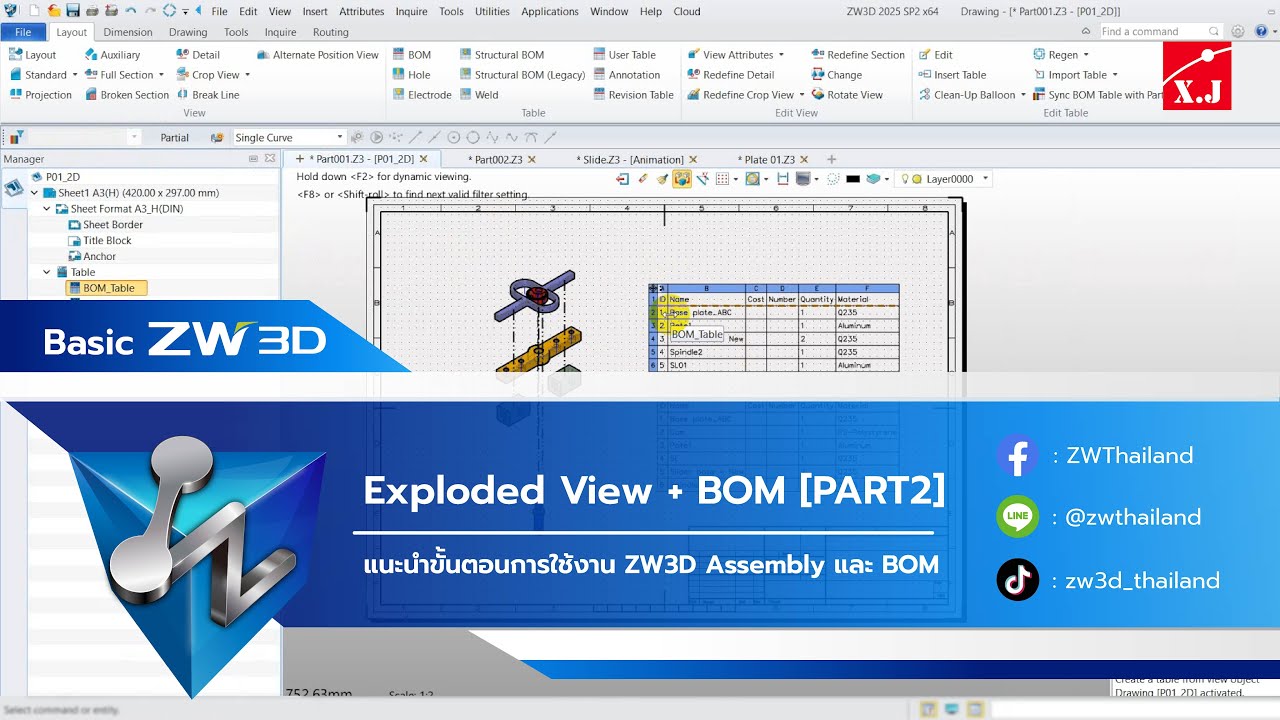Click Insert Table in Edit Table group
This screenshot has height=720, width=1280.
pyautogui.click(x=951, y=75)
